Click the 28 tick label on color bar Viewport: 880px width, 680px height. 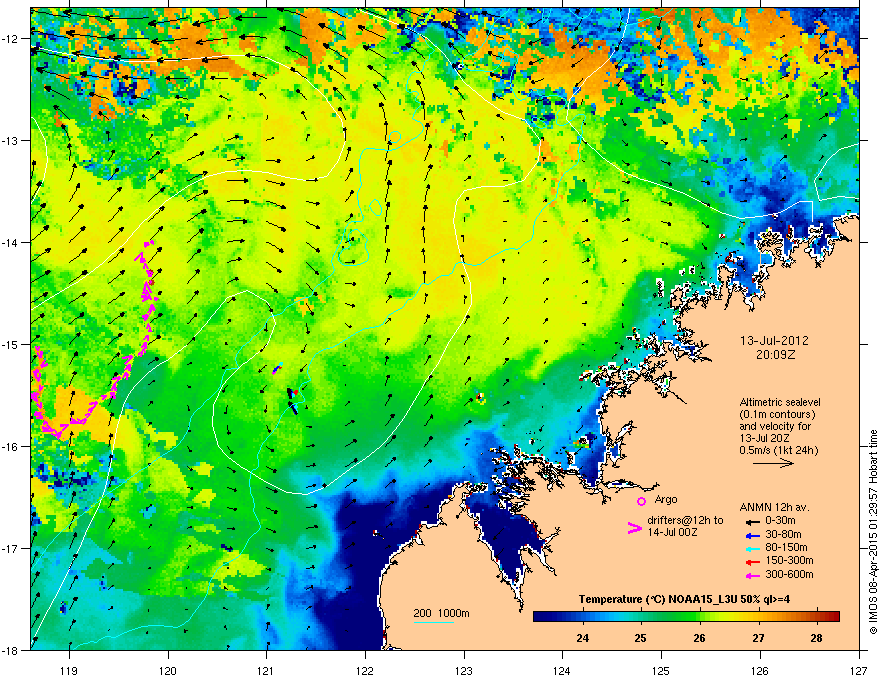pyautogui.click(x=817, y=638)
